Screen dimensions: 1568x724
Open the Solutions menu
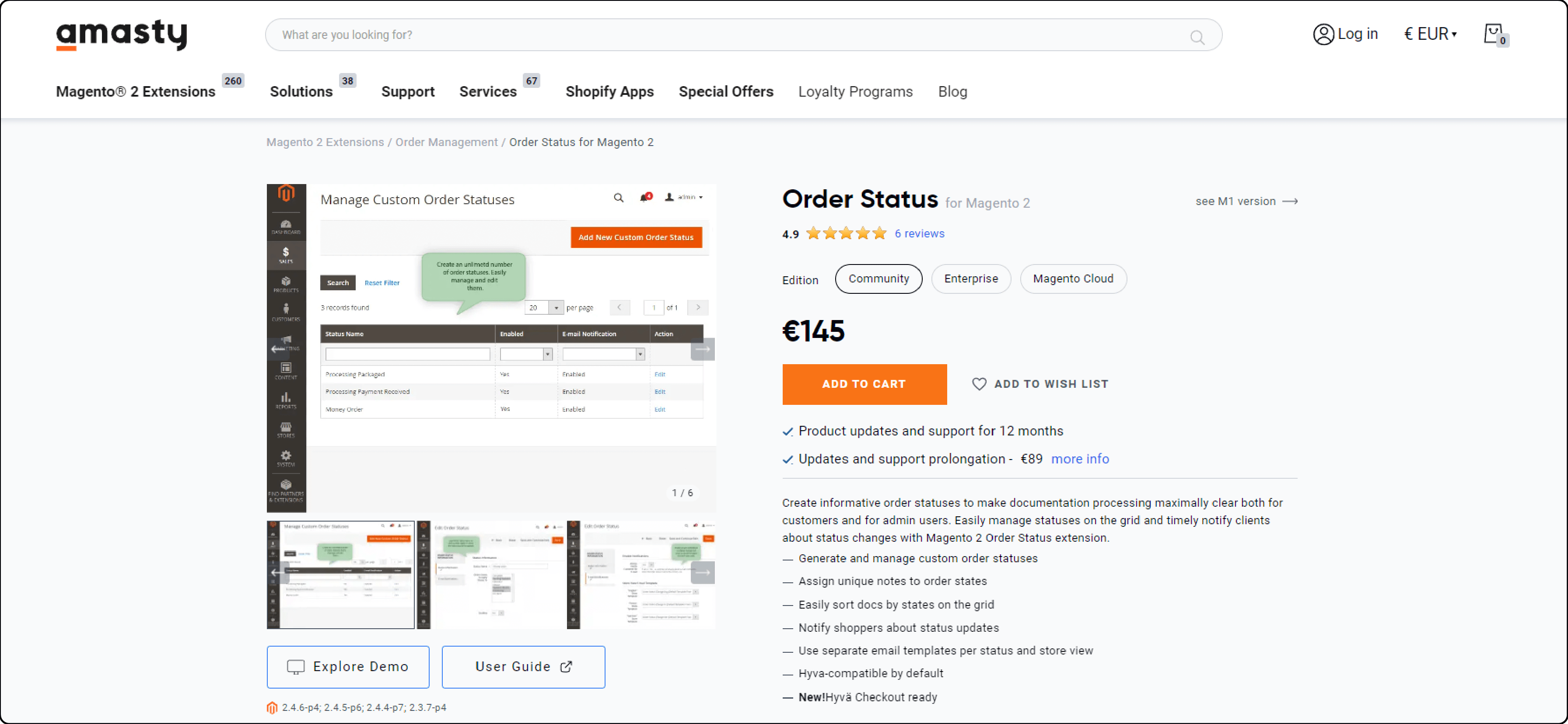coord(301,92)
